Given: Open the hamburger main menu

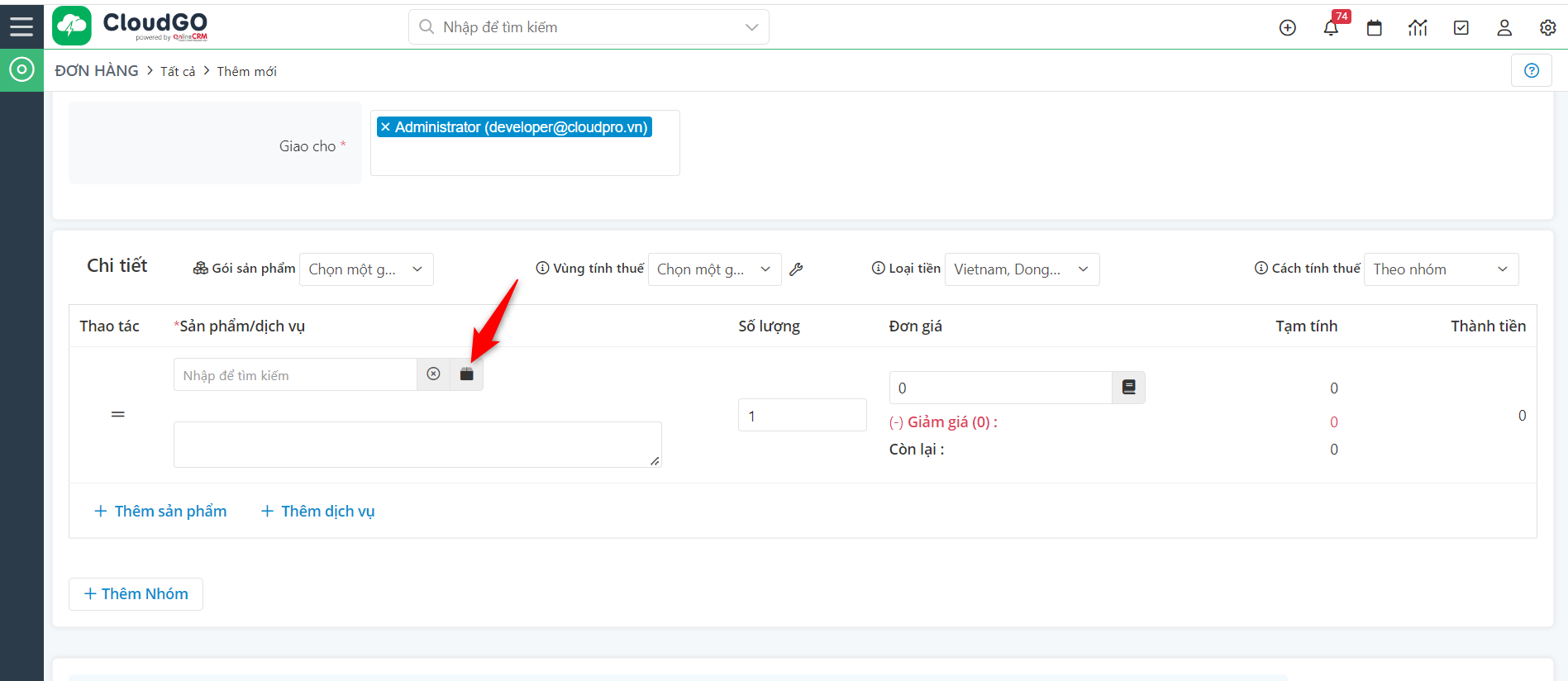Looking at the screenshot, I should coord(21,26).
